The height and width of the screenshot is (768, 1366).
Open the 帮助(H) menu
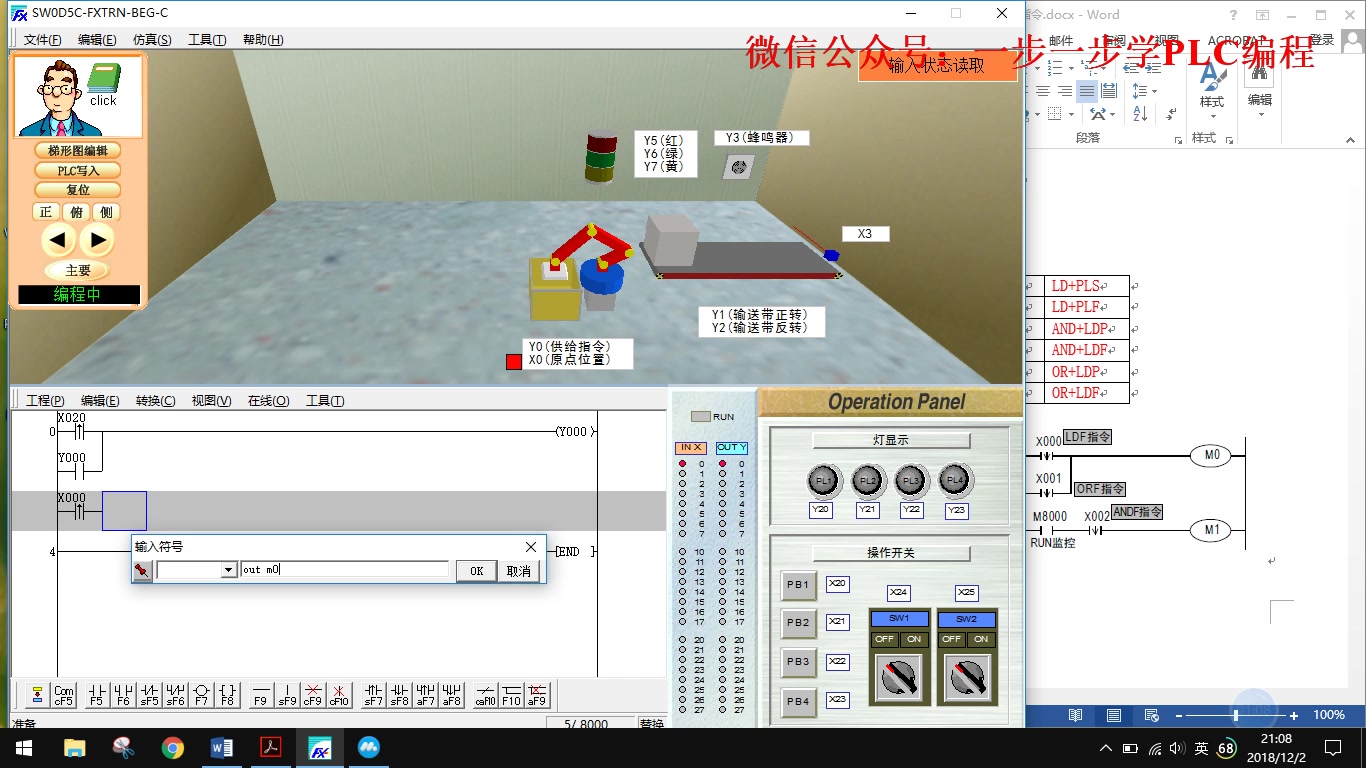click(x=263, y=40)
